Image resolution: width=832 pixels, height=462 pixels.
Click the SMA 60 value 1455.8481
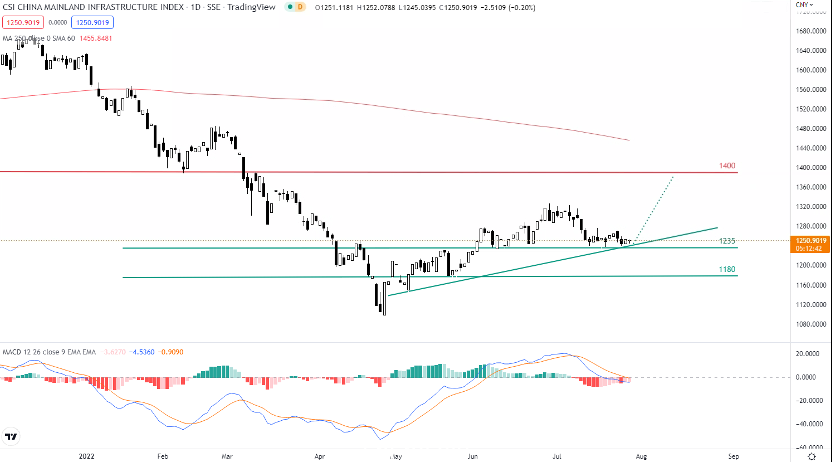pos(96,38)
